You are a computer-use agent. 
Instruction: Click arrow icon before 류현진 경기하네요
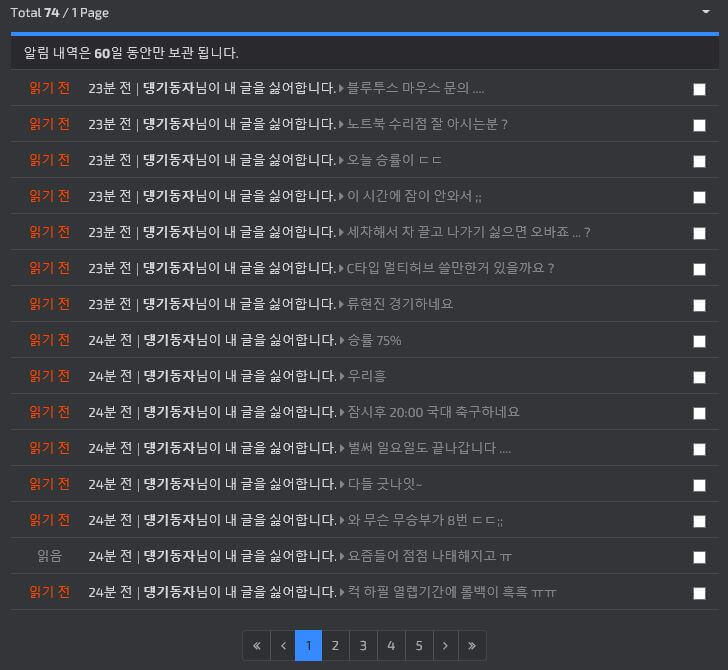(x=341, y=304)
